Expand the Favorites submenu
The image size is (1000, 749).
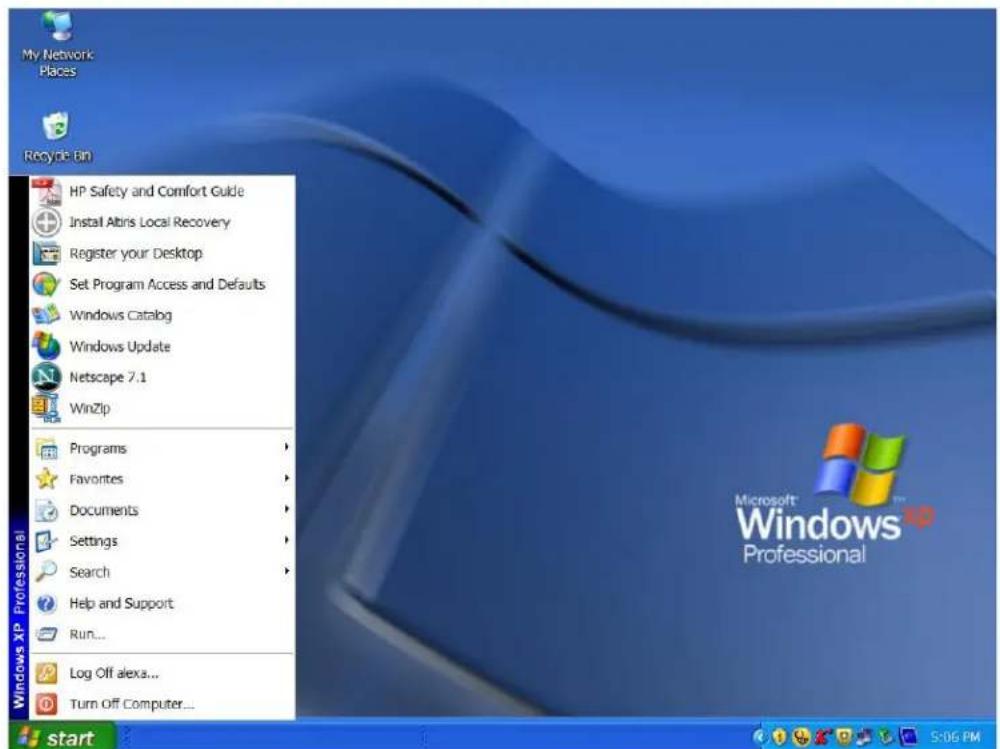pyautogui.click(x=162, y=479)
